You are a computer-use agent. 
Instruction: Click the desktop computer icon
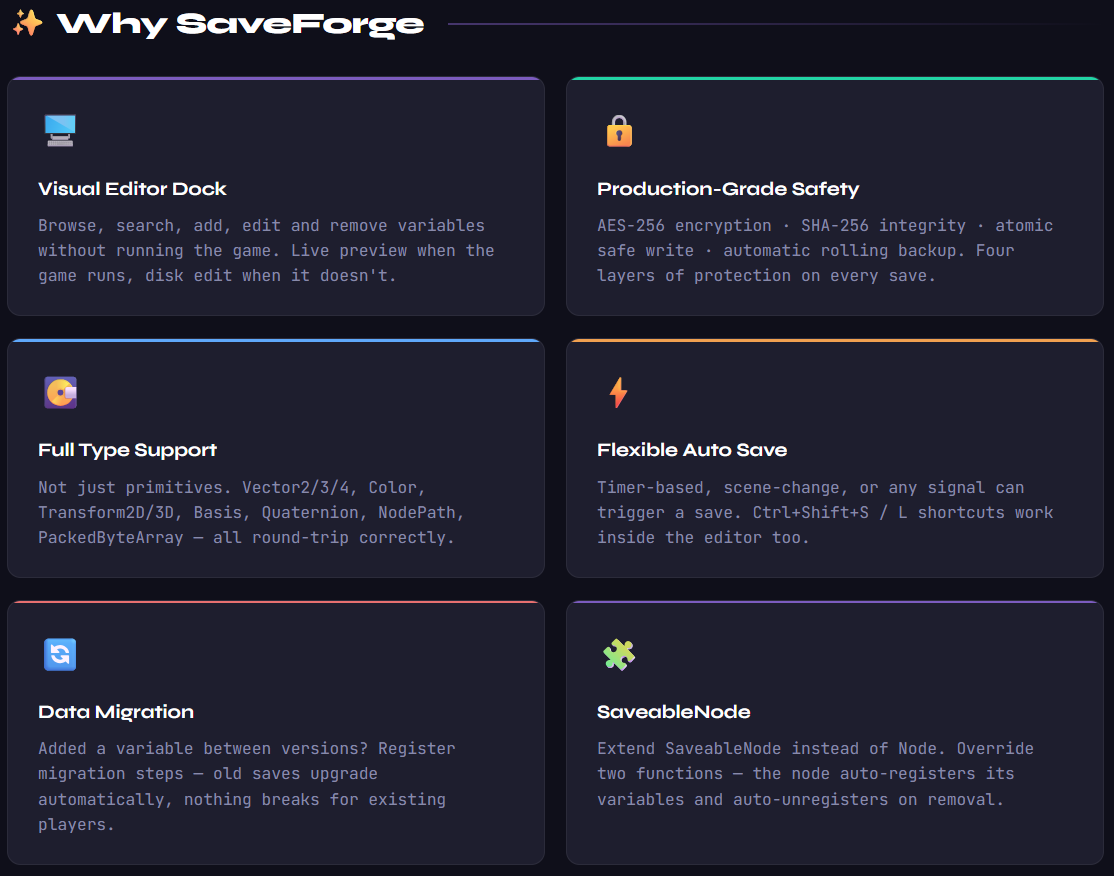pos(60,130)
